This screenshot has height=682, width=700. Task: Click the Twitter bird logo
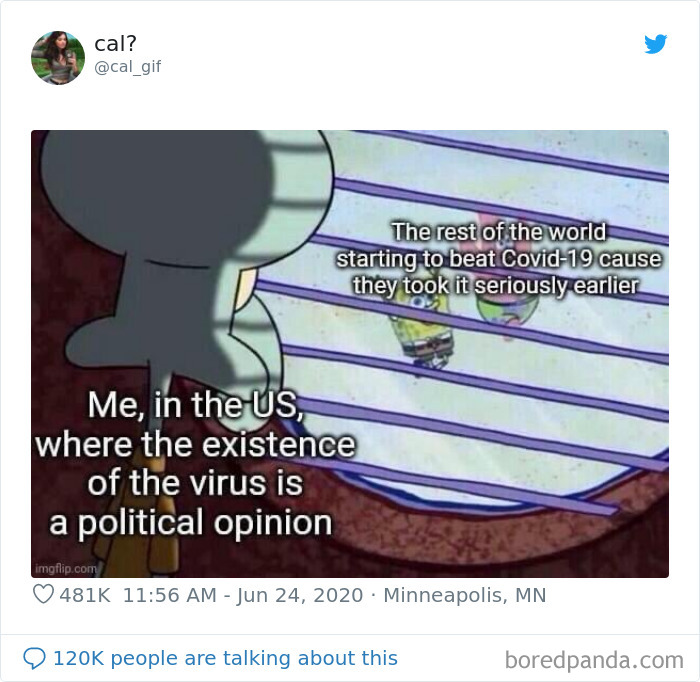pyautogui.click(x=655, y=44)
